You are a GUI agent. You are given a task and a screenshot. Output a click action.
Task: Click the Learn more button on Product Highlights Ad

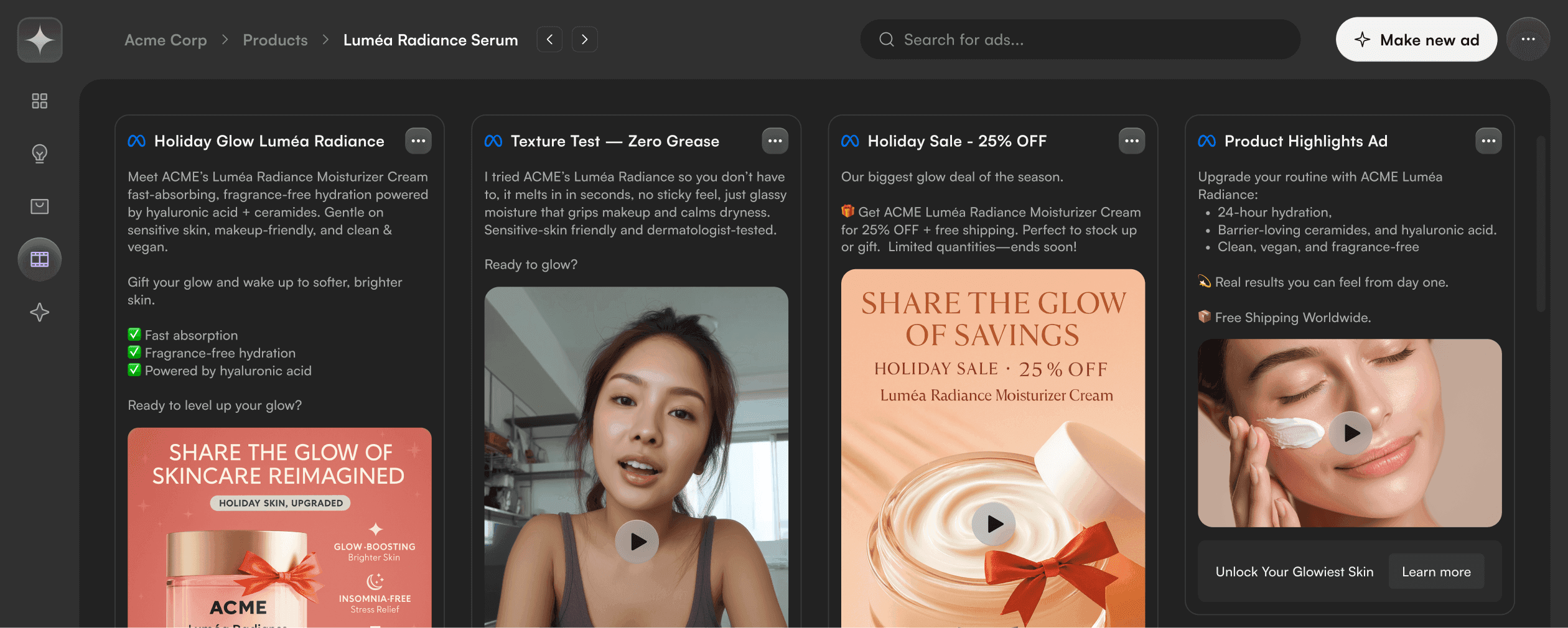pos(1436,571)
